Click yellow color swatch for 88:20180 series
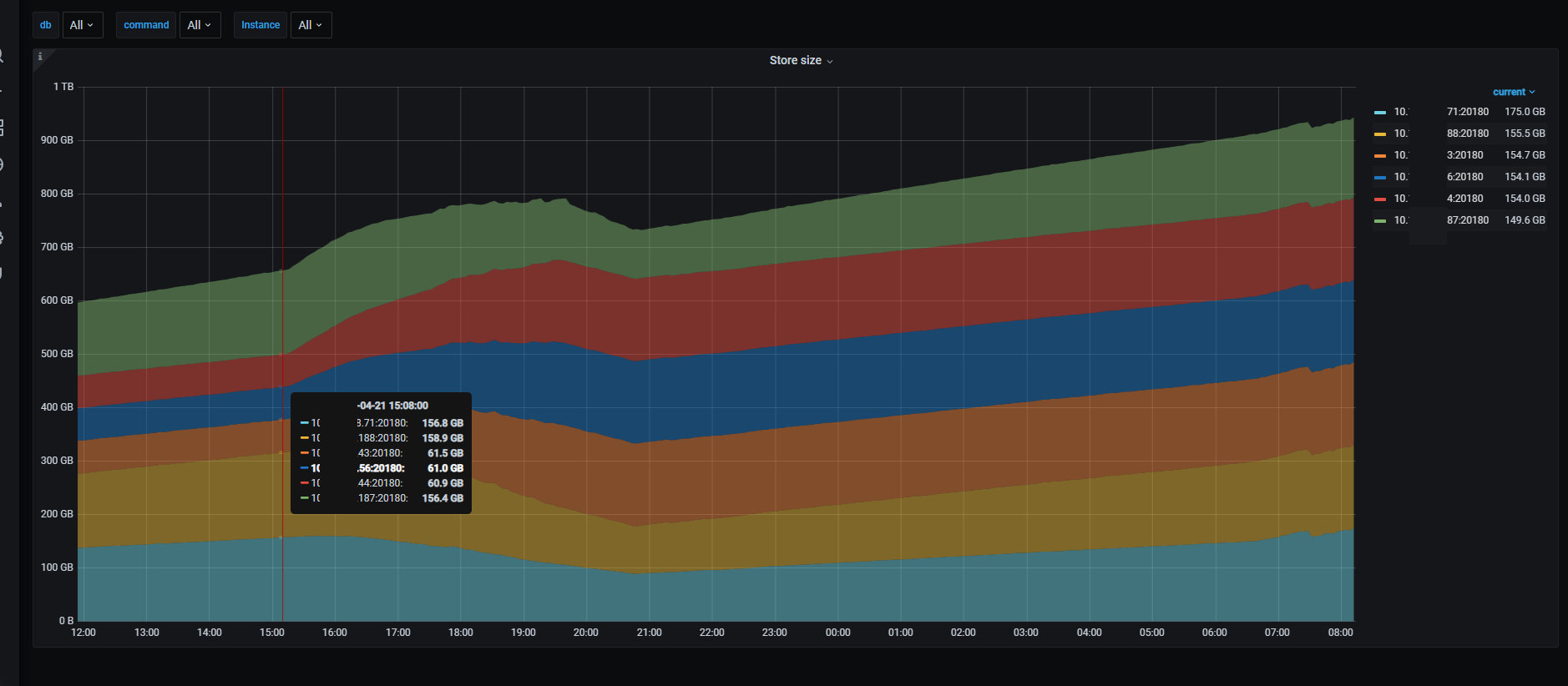Image resolution: width=1568 pixels, height=686 pixels. point(1379,134)
